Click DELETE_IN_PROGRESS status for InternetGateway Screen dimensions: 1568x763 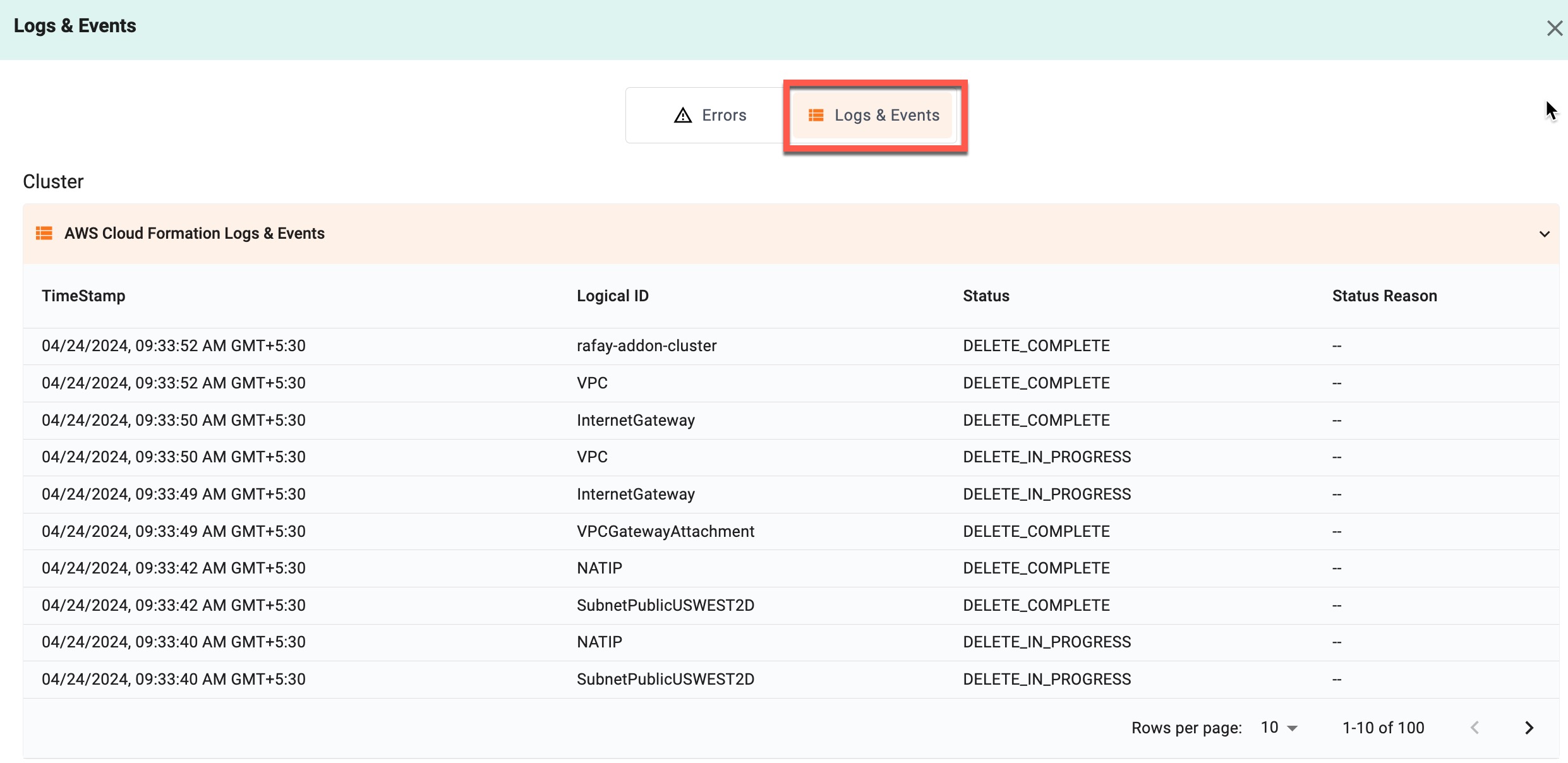(x=1047, y=494)
